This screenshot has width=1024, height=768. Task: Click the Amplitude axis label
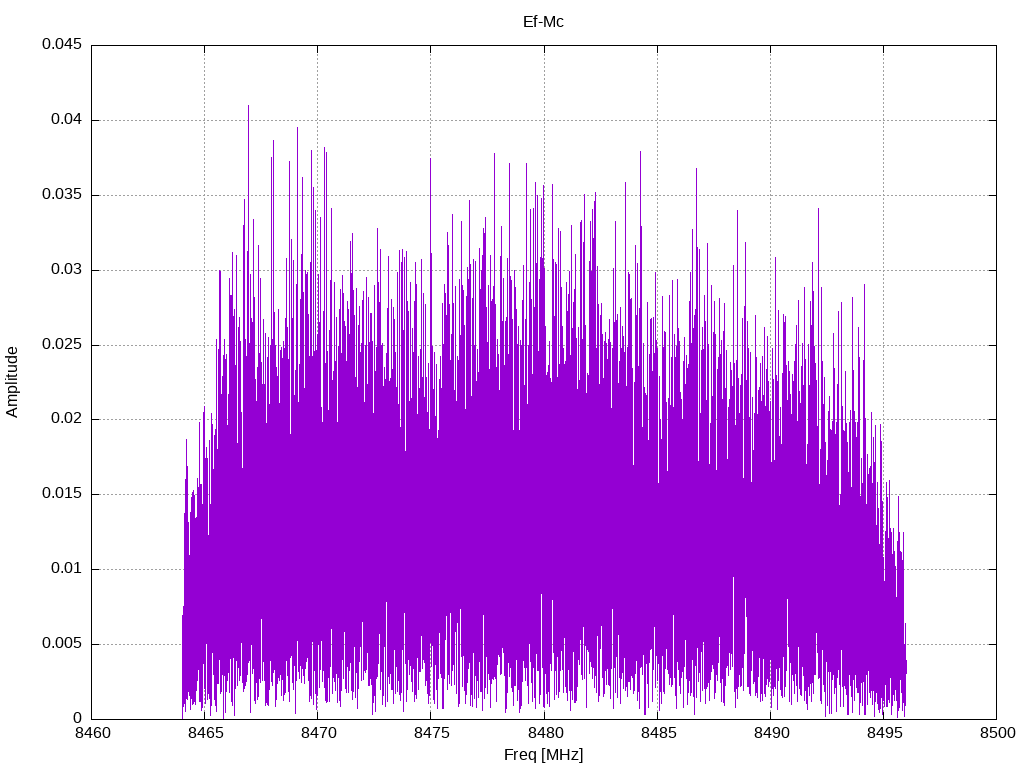coord(12,382)
